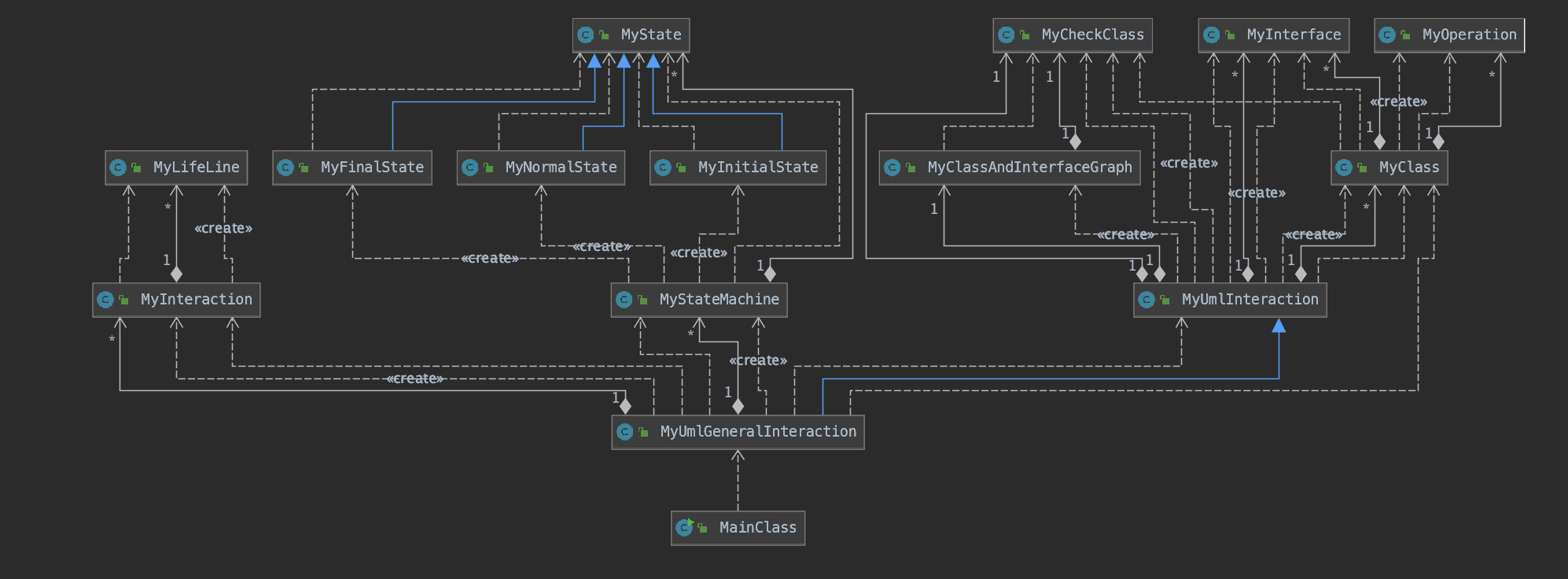Click the class icon of MyCheckClass

pos(1006,35)
